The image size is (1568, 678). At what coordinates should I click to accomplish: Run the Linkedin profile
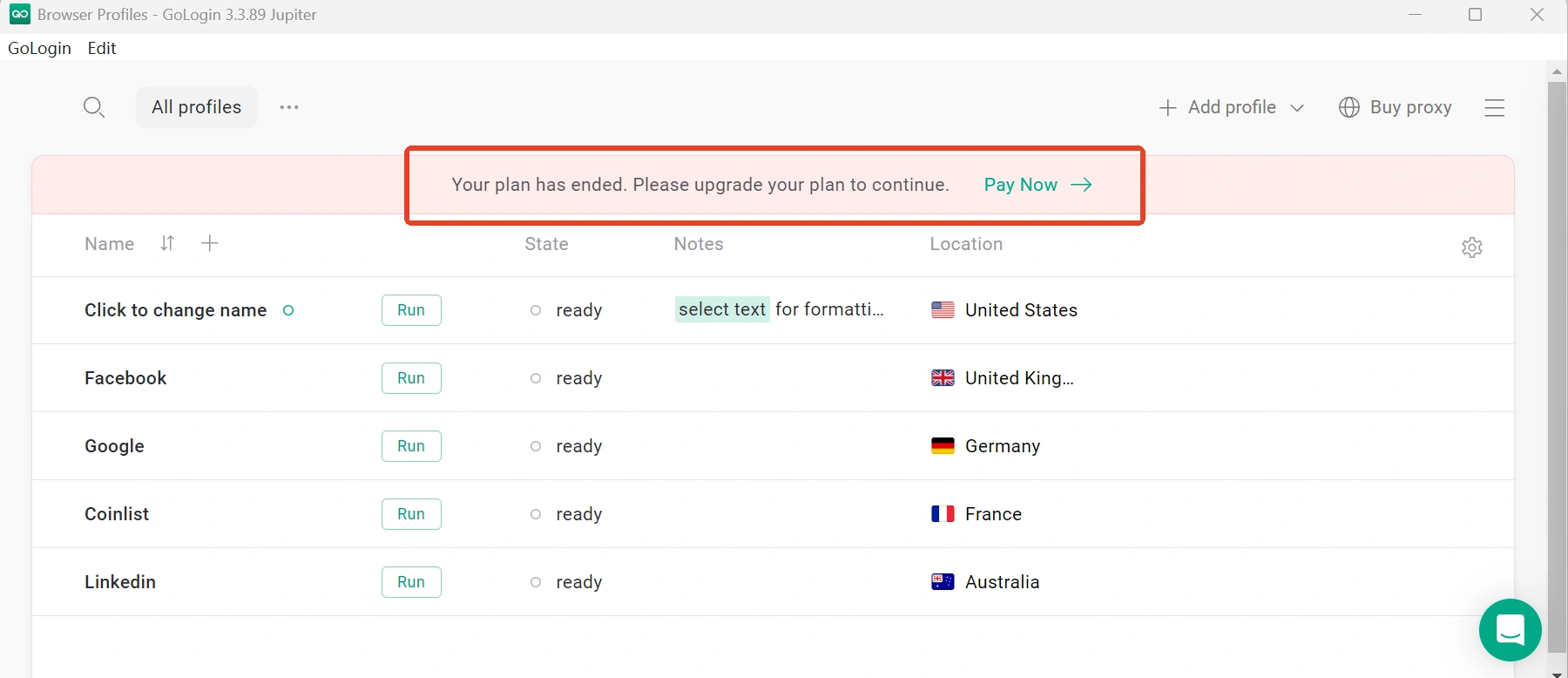click(x=411, y=582)
